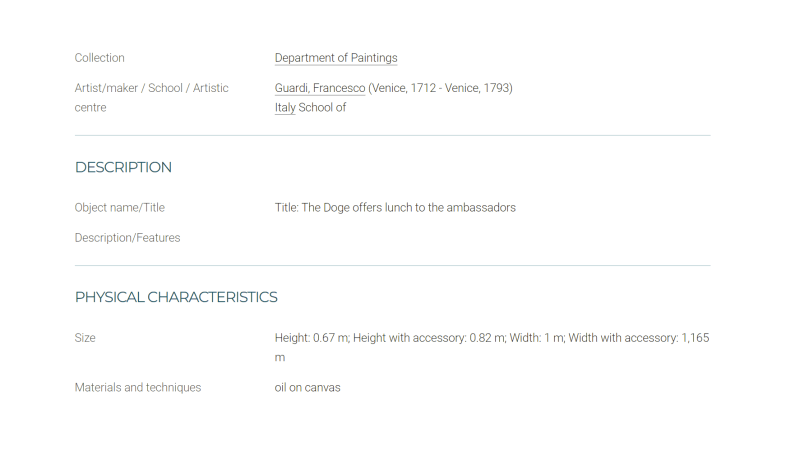Click the Object name/Title label
Image resolution: width=800 pixels, height=464 pixels.
coord(119,208)
